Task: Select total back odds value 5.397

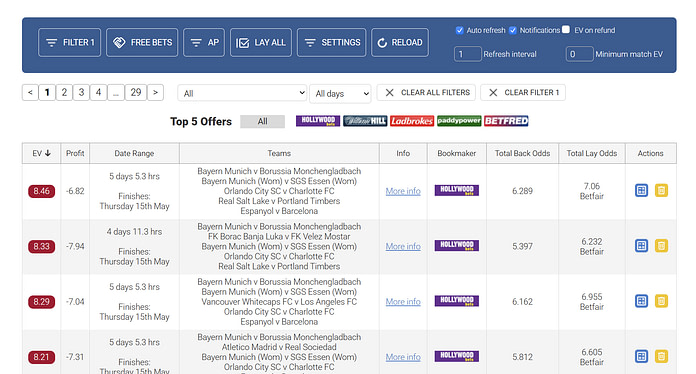Action: [522, 246]
